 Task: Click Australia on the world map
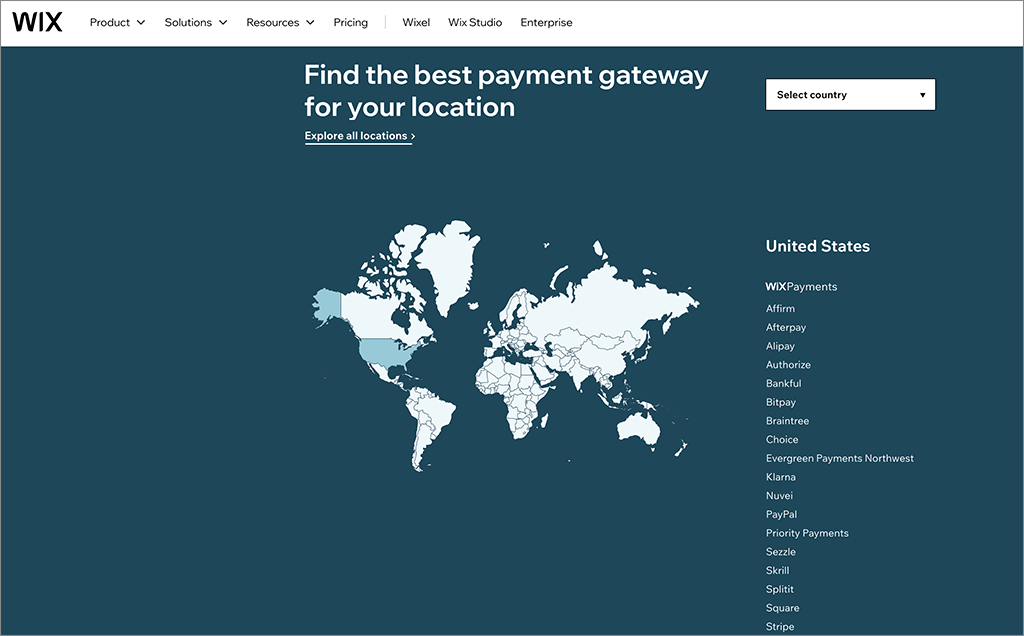[x=637, y=428]
